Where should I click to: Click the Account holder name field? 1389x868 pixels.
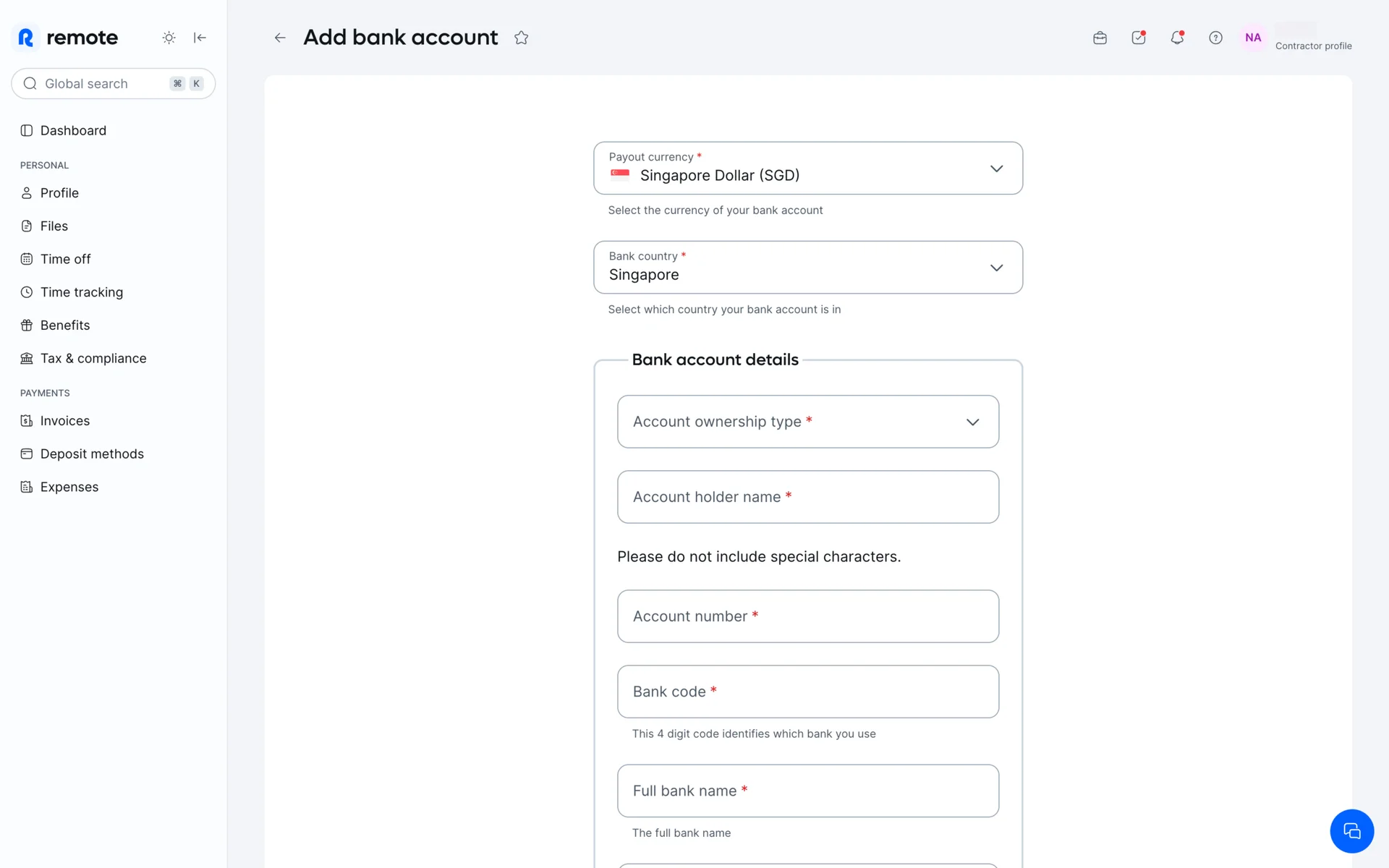coord(807,497)
